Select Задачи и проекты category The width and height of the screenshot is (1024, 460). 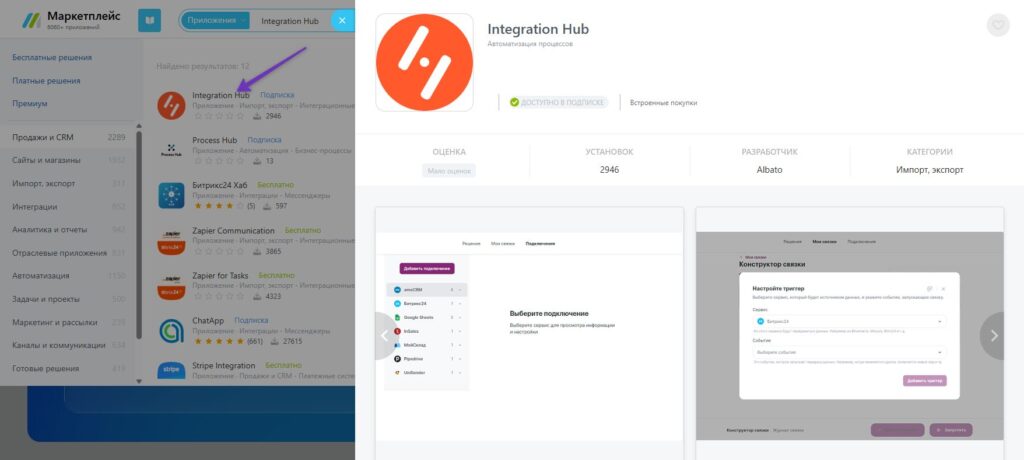pyautogui.click(x=68, y=299)
